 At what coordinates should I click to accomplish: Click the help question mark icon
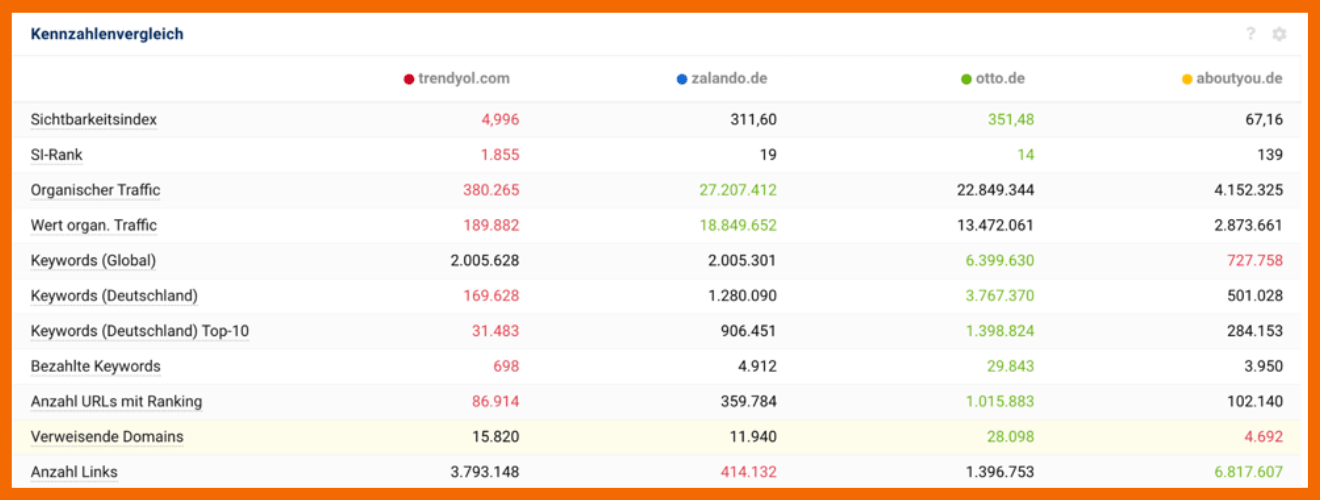pos(1250,34)
